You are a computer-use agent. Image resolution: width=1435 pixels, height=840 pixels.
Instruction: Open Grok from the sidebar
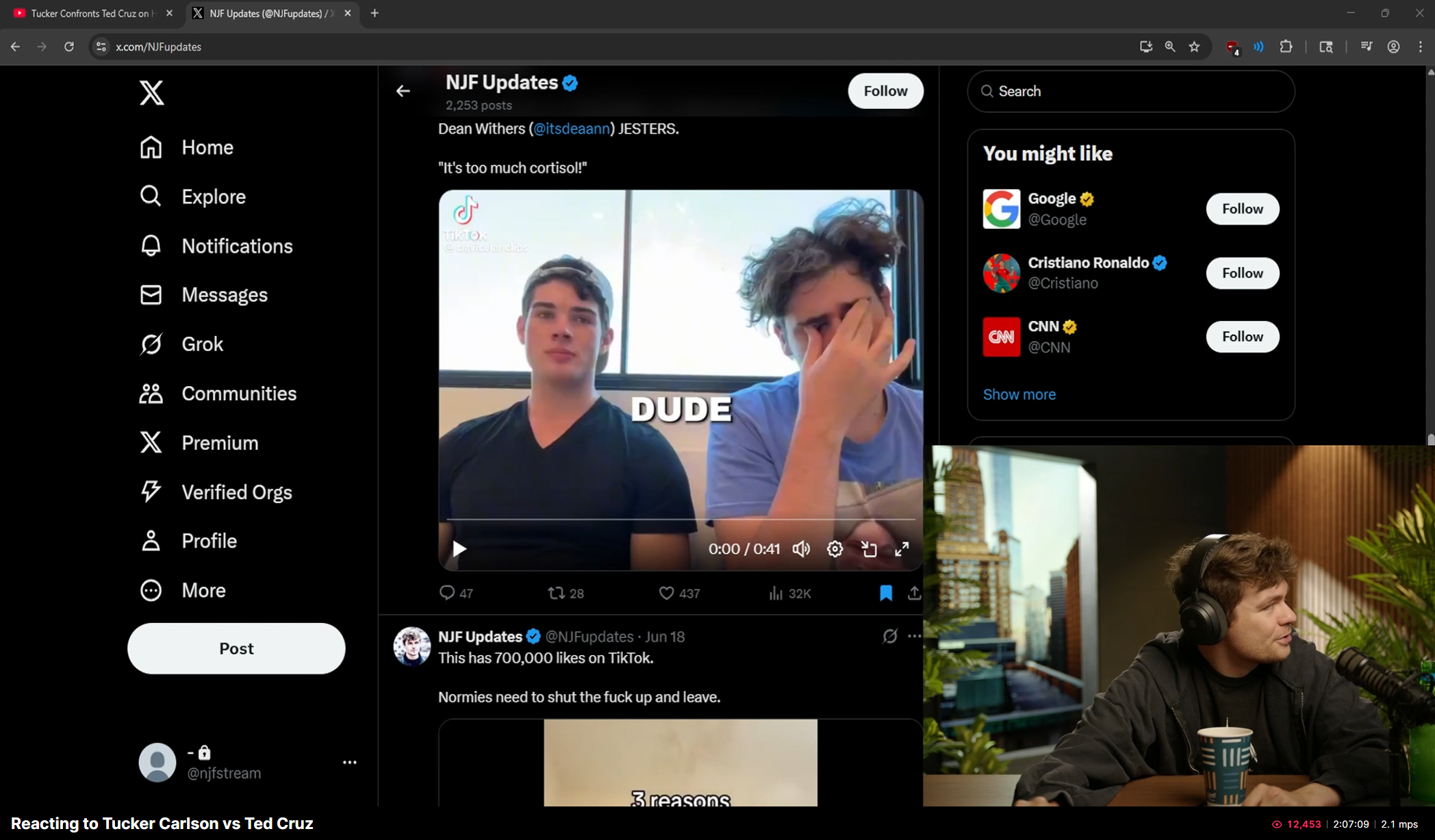pyautogui.click(x=181, y=344)
